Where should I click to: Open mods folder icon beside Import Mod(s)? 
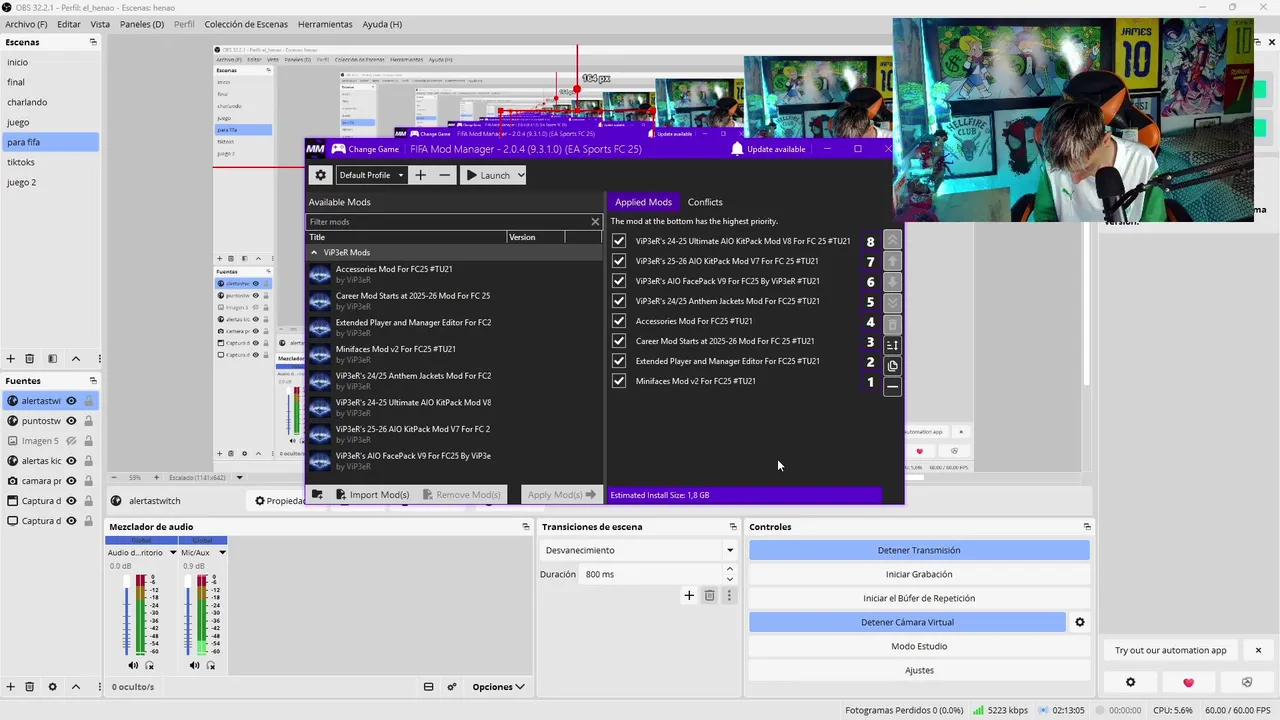(318, 495)
